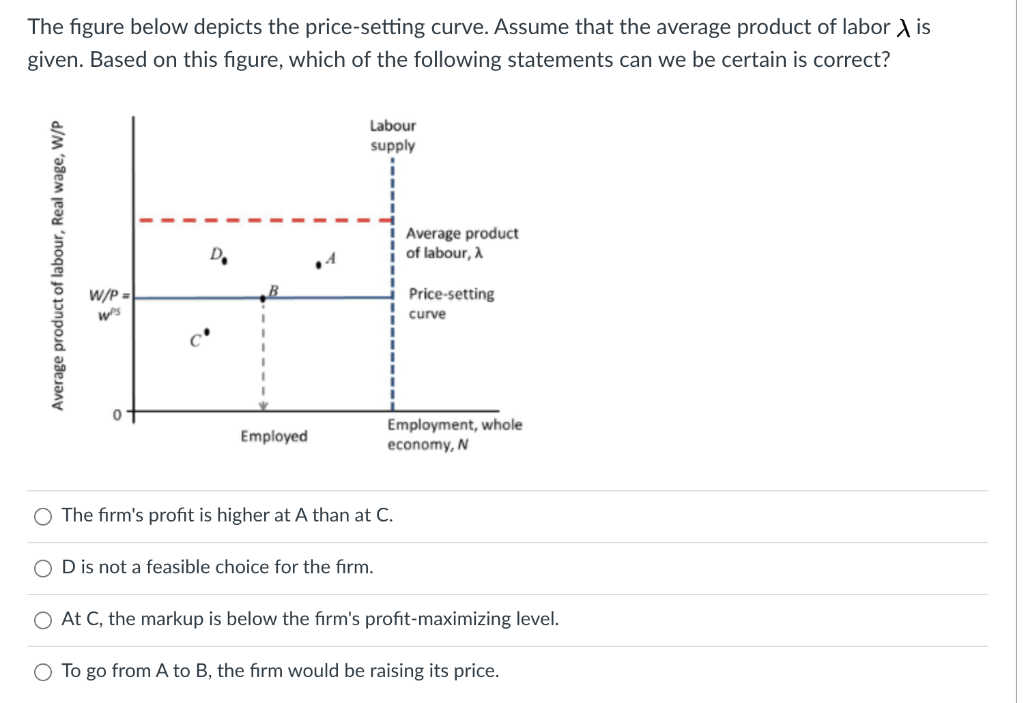The height and width of the screenshot is (703, 1024).
Task: Select point C below the curve
Action: (x=207, y=330)
